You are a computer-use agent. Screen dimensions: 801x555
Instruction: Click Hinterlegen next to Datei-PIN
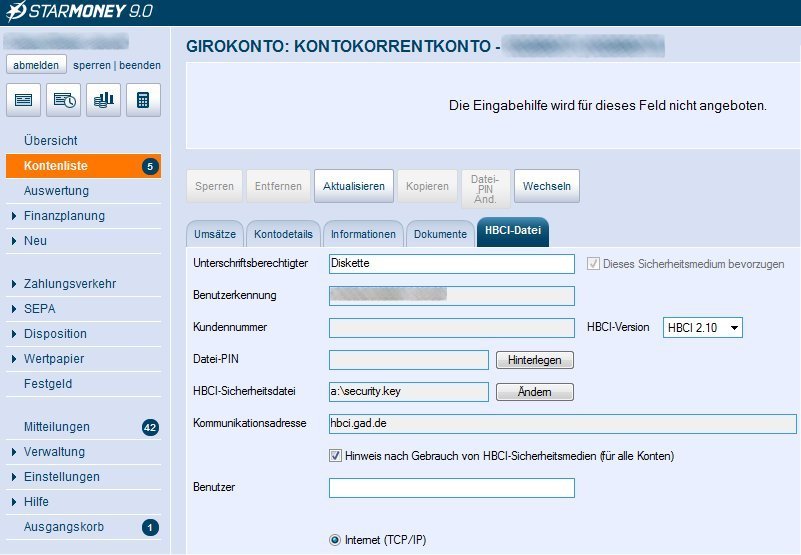click(535, 360)
